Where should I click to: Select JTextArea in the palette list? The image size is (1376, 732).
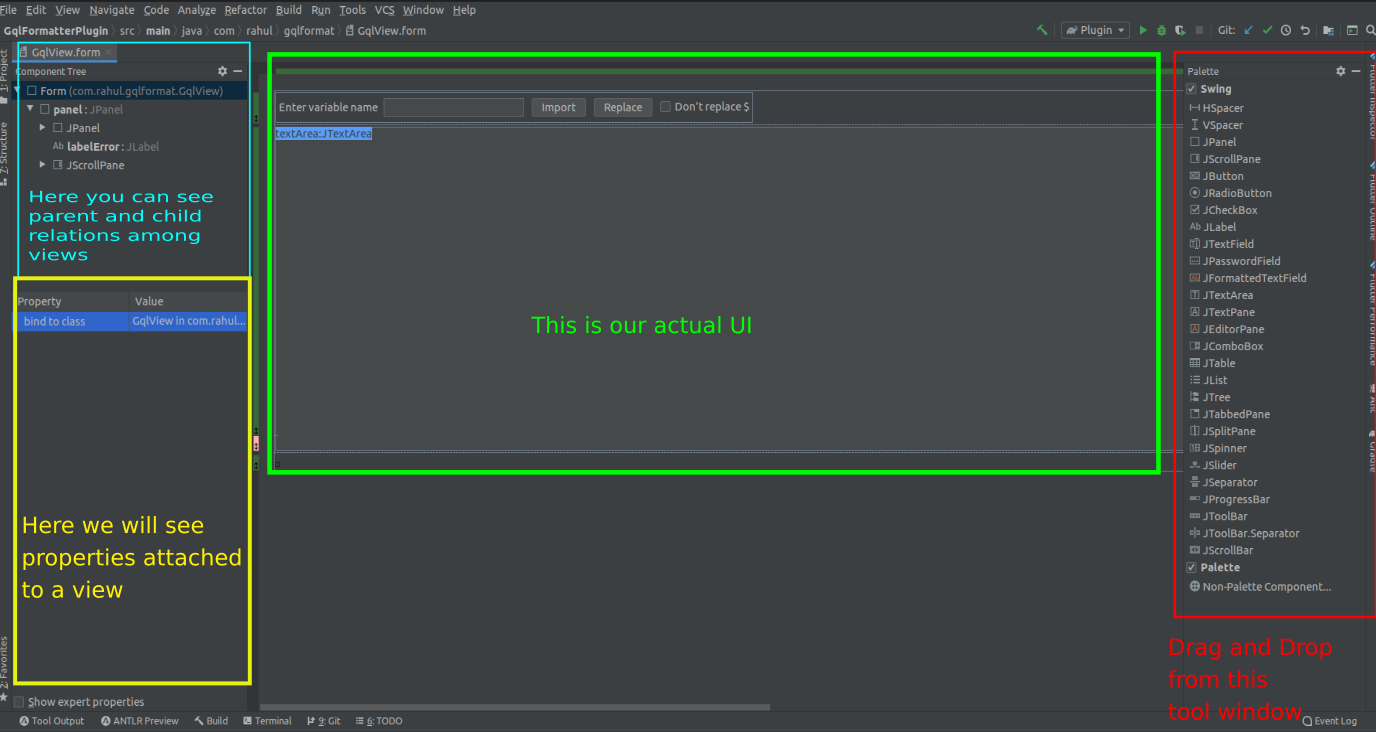point(1221,295)
